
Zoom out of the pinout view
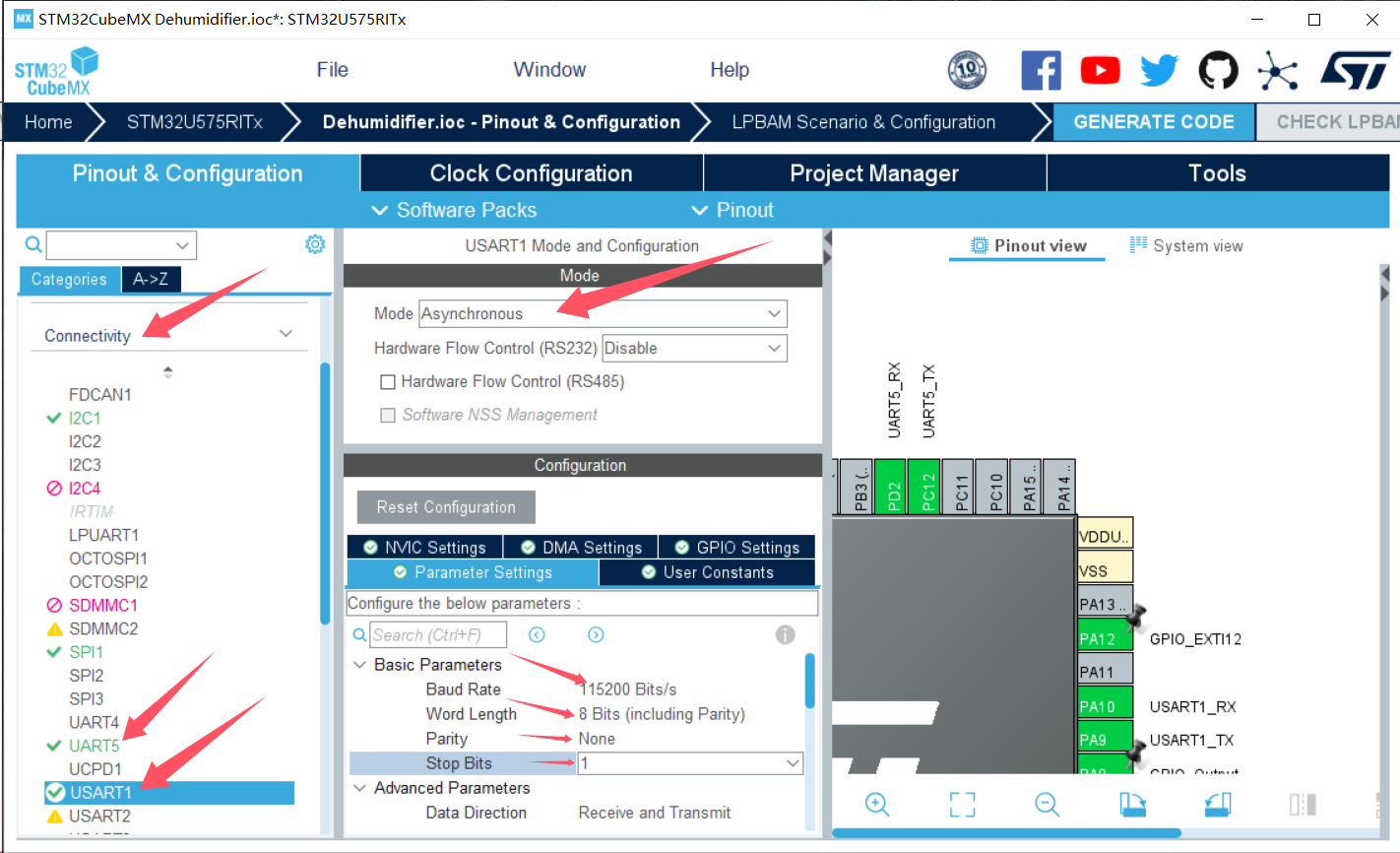coord(1047,804)
